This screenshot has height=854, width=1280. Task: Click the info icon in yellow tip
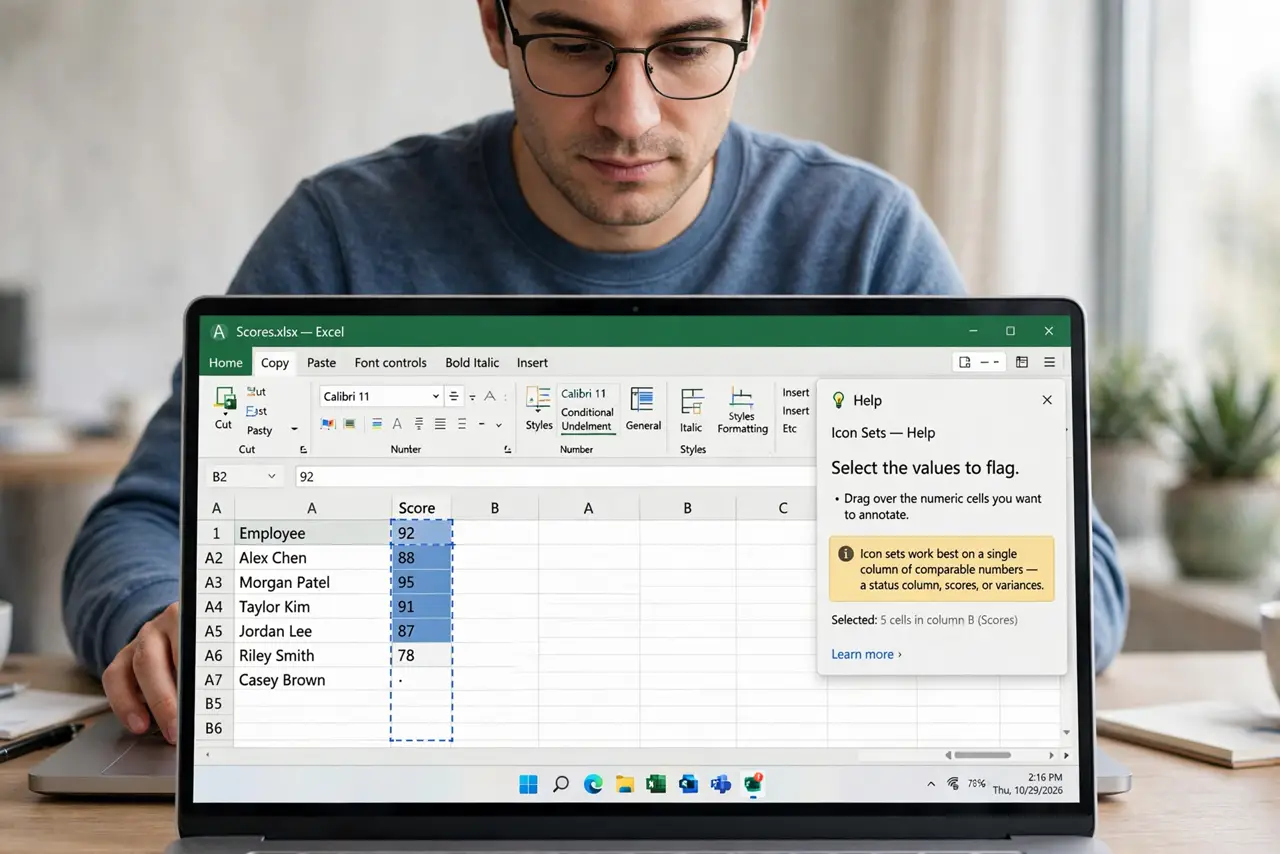point(845,554)
